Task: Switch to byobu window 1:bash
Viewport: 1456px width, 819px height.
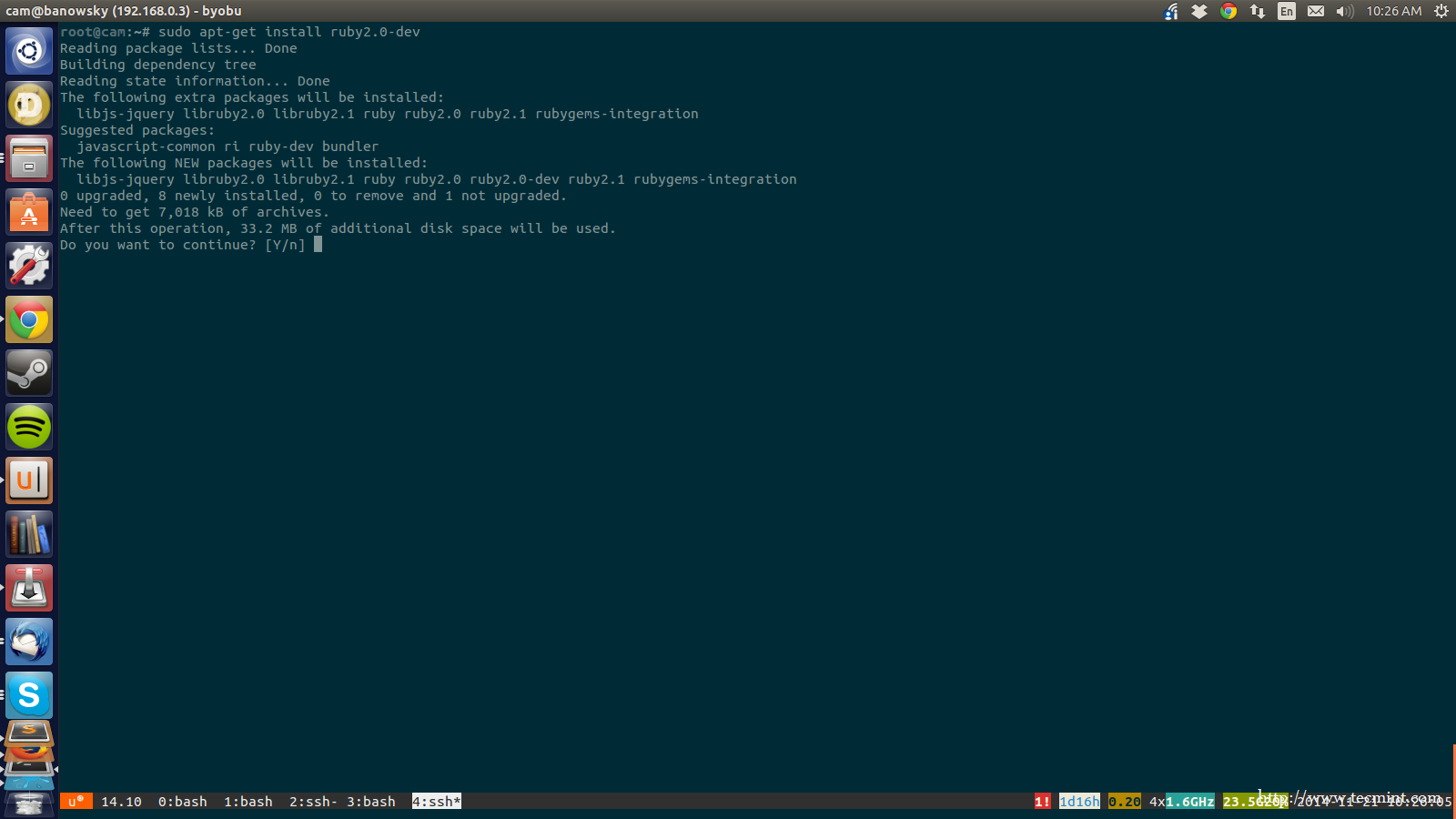Action: click(248, 802)
